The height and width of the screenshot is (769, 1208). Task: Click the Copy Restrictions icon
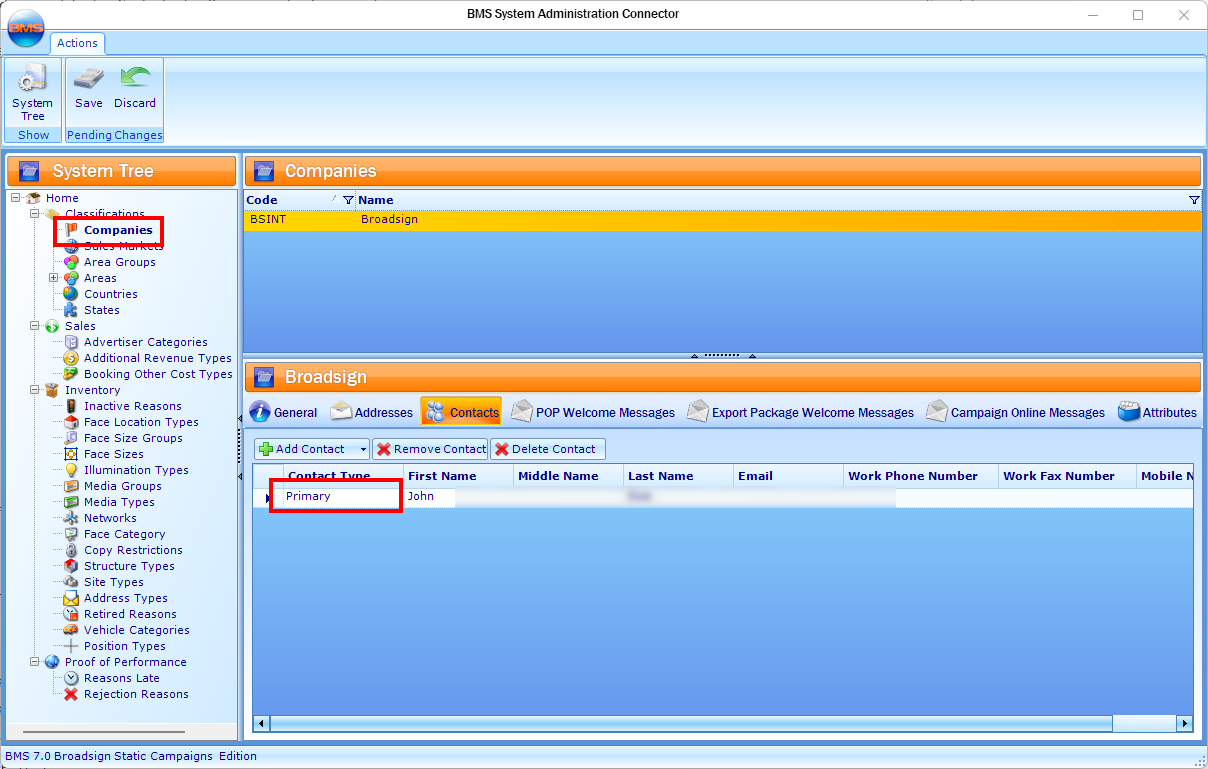[71, 550]
